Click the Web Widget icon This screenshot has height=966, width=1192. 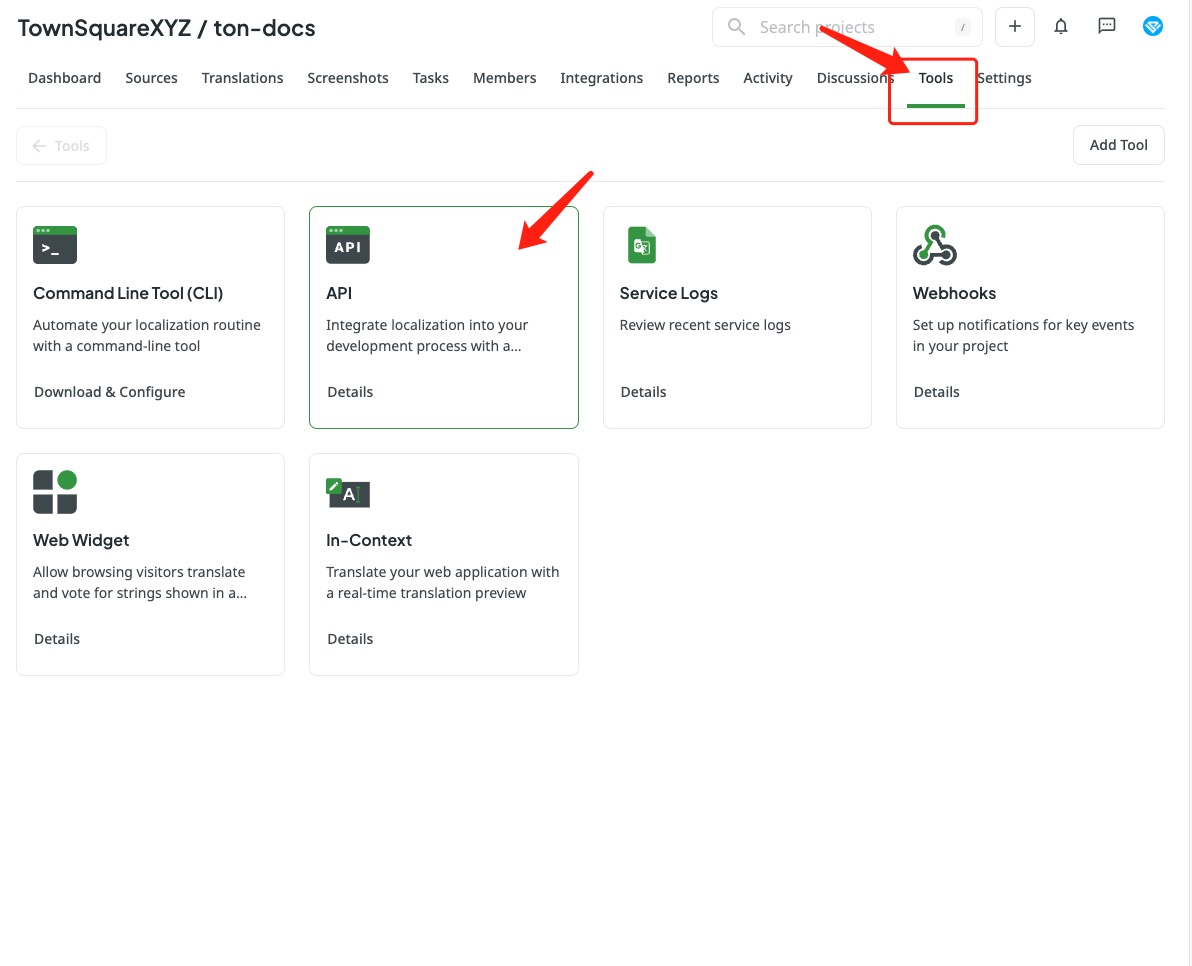pyautogui.click(x=55, y=492)
